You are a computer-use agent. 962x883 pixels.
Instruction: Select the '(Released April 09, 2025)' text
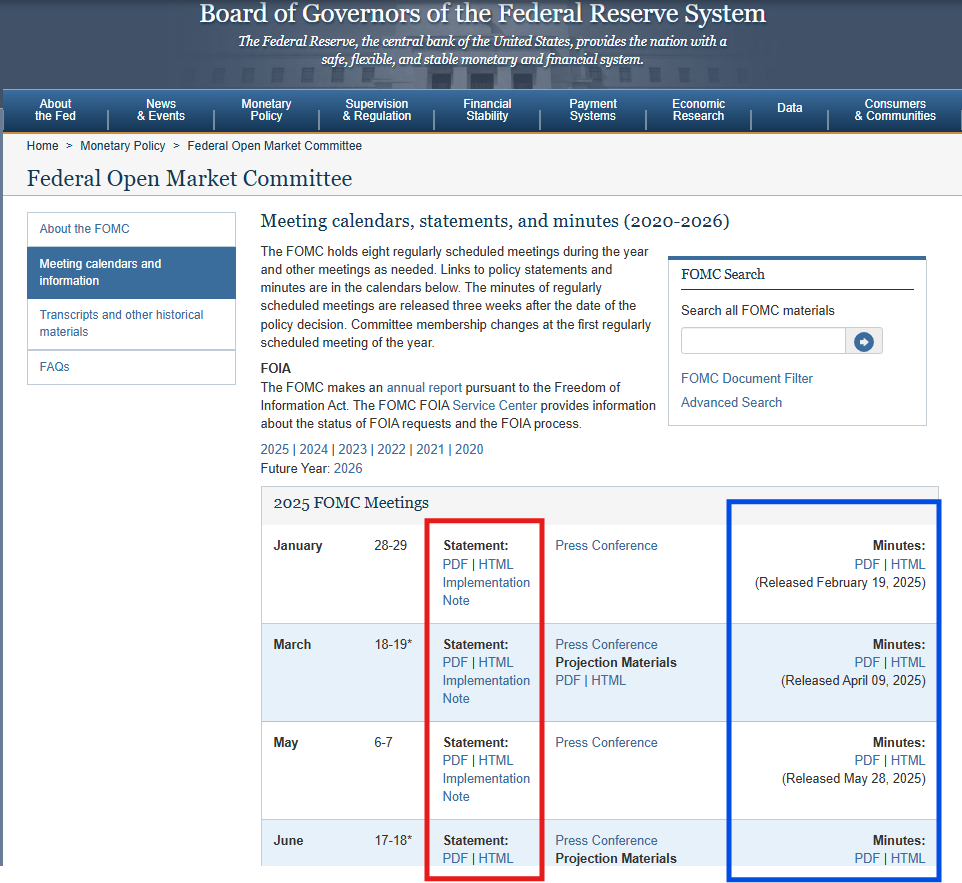tap(853, 681)
